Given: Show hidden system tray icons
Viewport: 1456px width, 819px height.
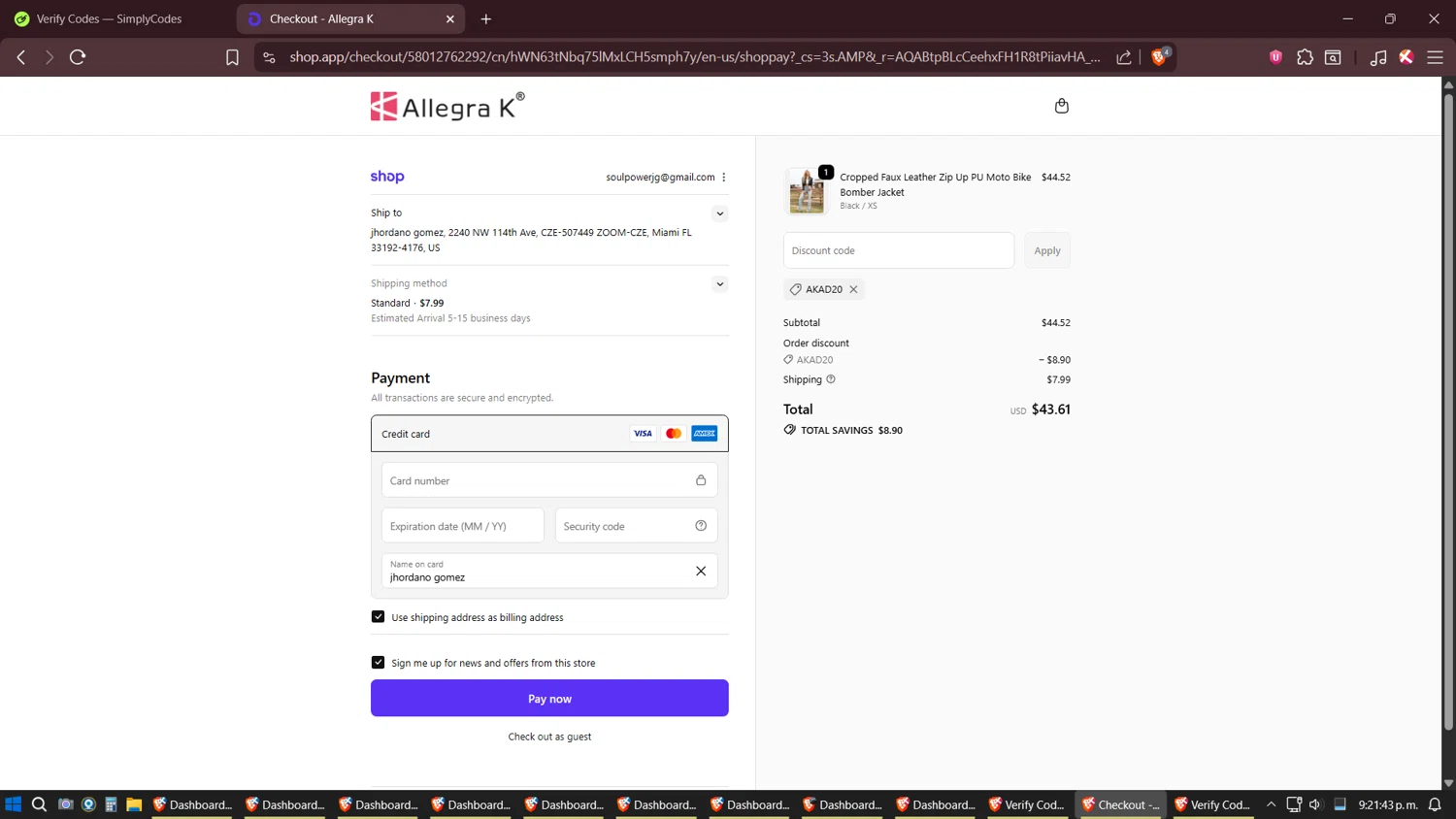Looking at the screenshot, I should tap(1271, 804).
